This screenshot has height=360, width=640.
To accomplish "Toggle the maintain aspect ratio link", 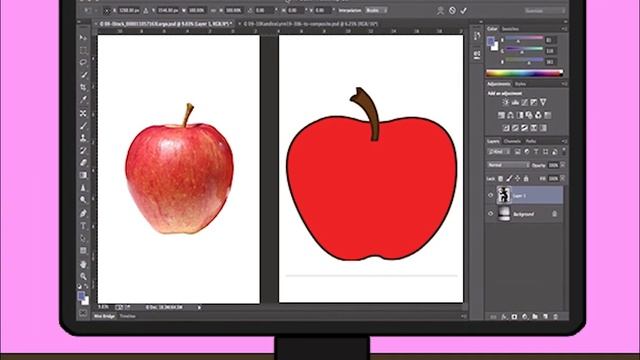I will point(214,10).
